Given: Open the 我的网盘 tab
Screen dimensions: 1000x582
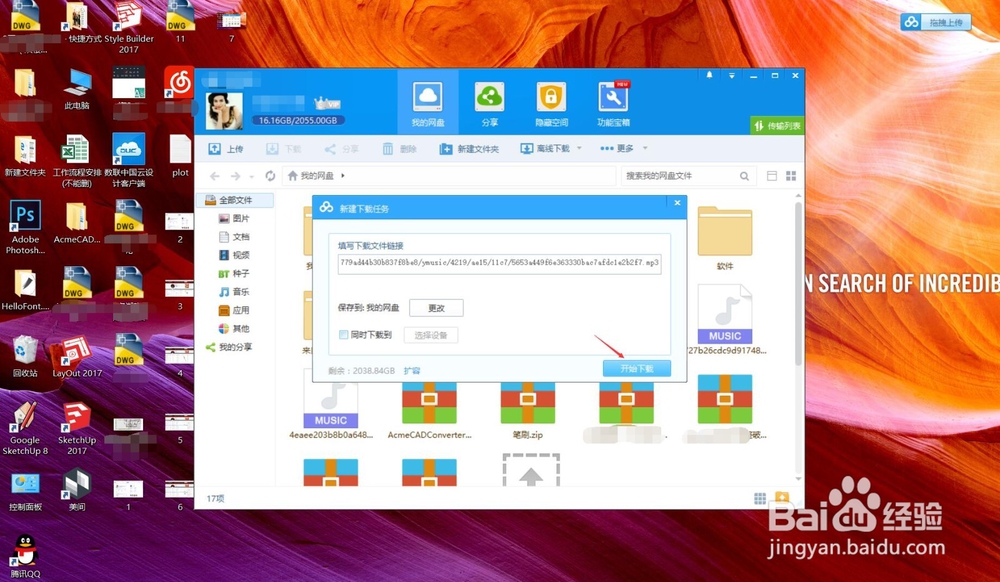Looking at the screenshot, I should [427, 102].
